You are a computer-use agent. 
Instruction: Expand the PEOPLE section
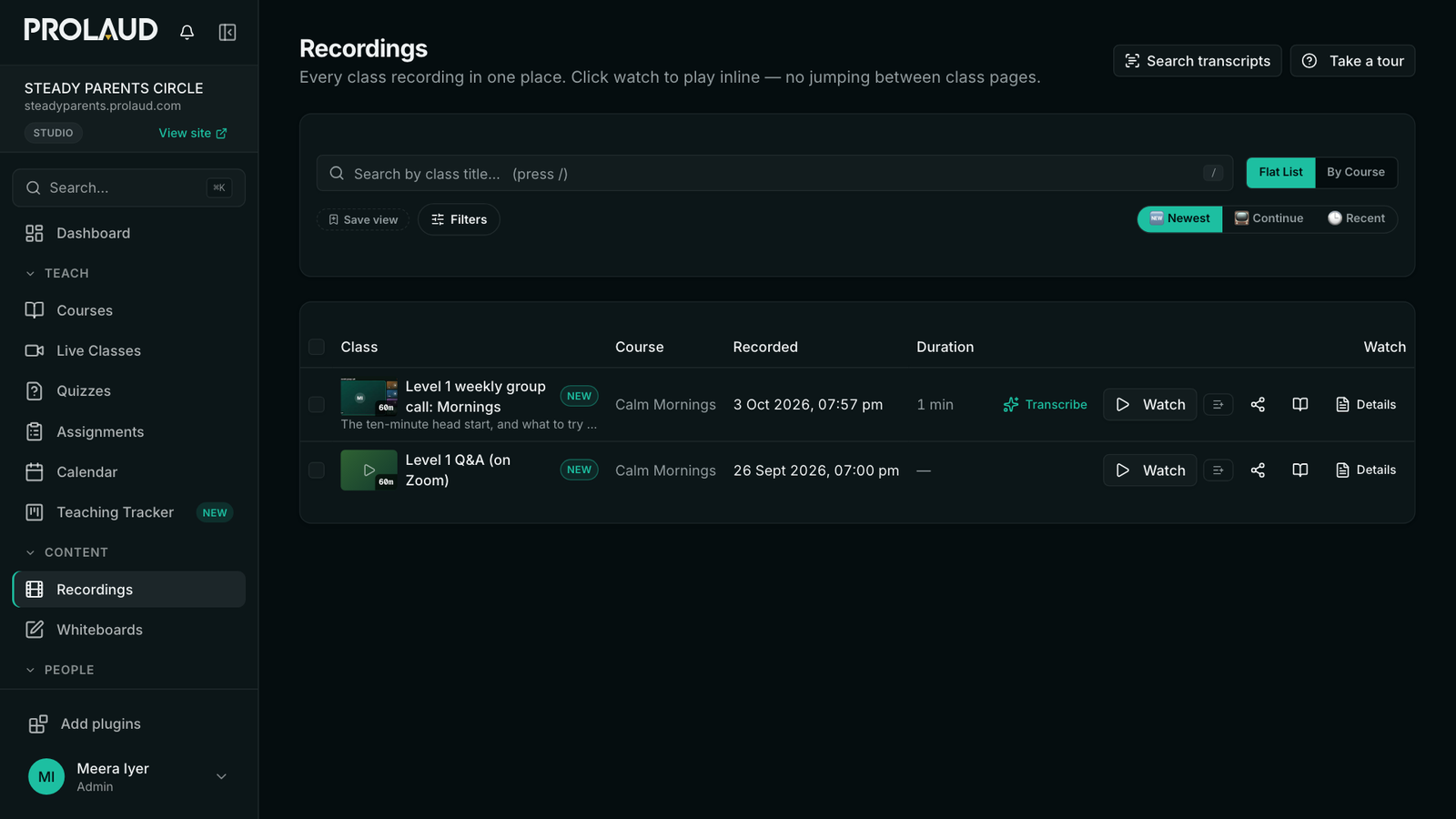click(59, 670)
